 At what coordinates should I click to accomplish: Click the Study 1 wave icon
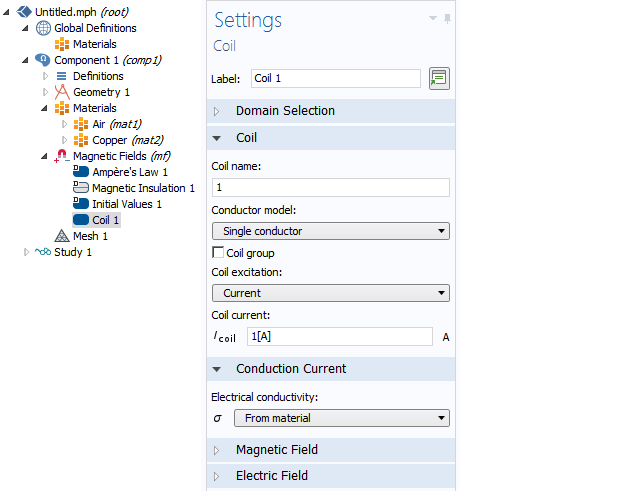[x=43, y=252]
